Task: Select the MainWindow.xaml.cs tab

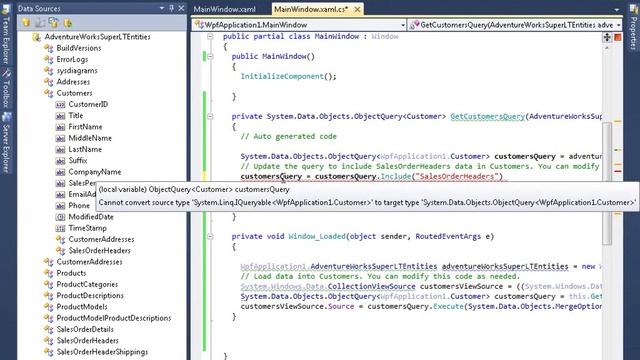Action: (x=311, y=9)
